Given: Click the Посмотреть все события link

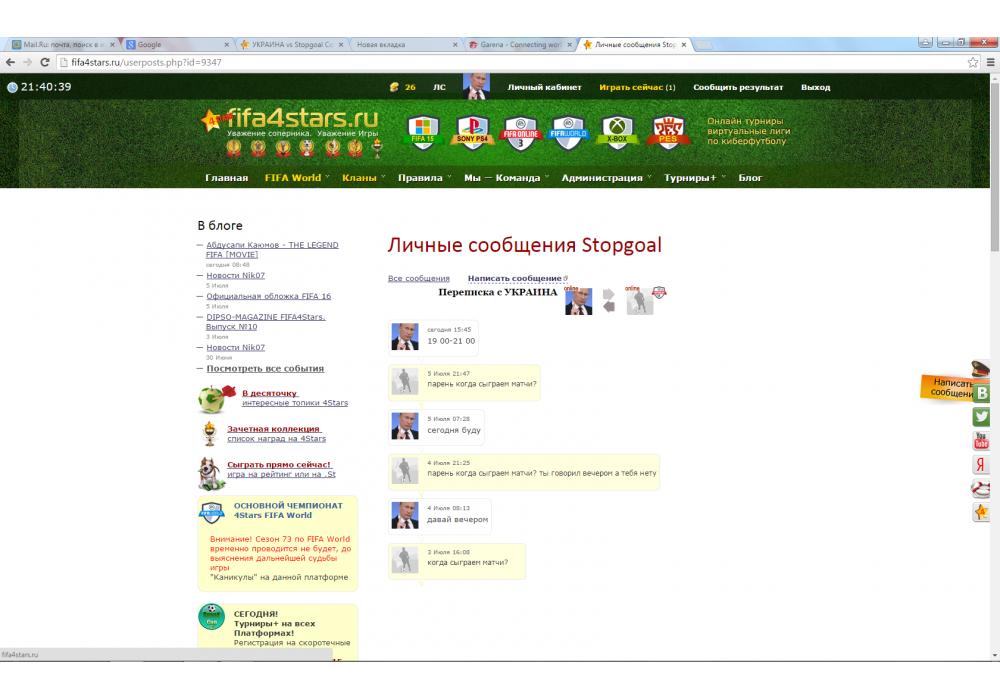Looking at the screenshot, I should pos(263,368).
